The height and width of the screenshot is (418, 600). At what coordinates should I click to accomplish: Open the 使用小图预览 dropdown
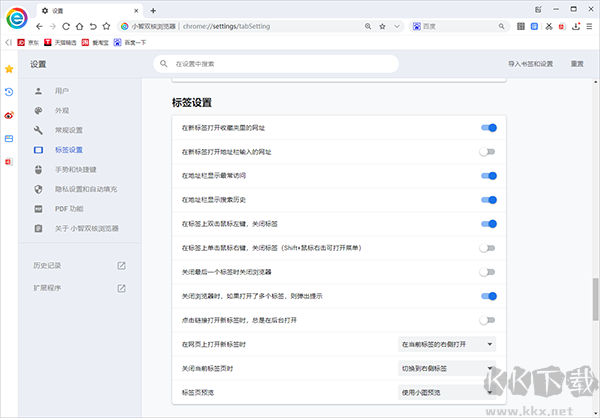(447, 391)
